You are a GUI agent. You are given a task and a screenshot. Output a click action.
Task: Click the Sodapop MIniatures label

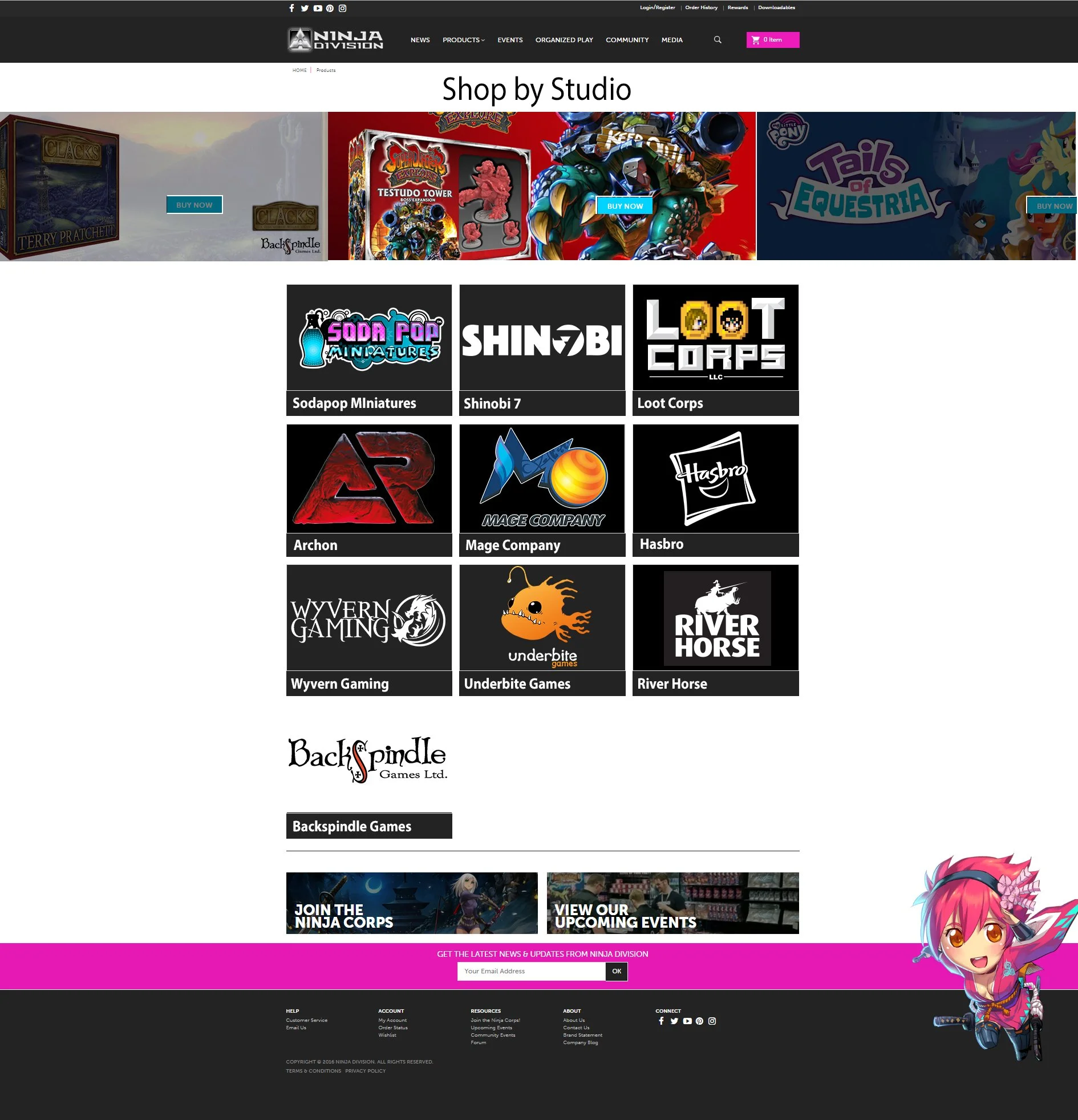354,403
